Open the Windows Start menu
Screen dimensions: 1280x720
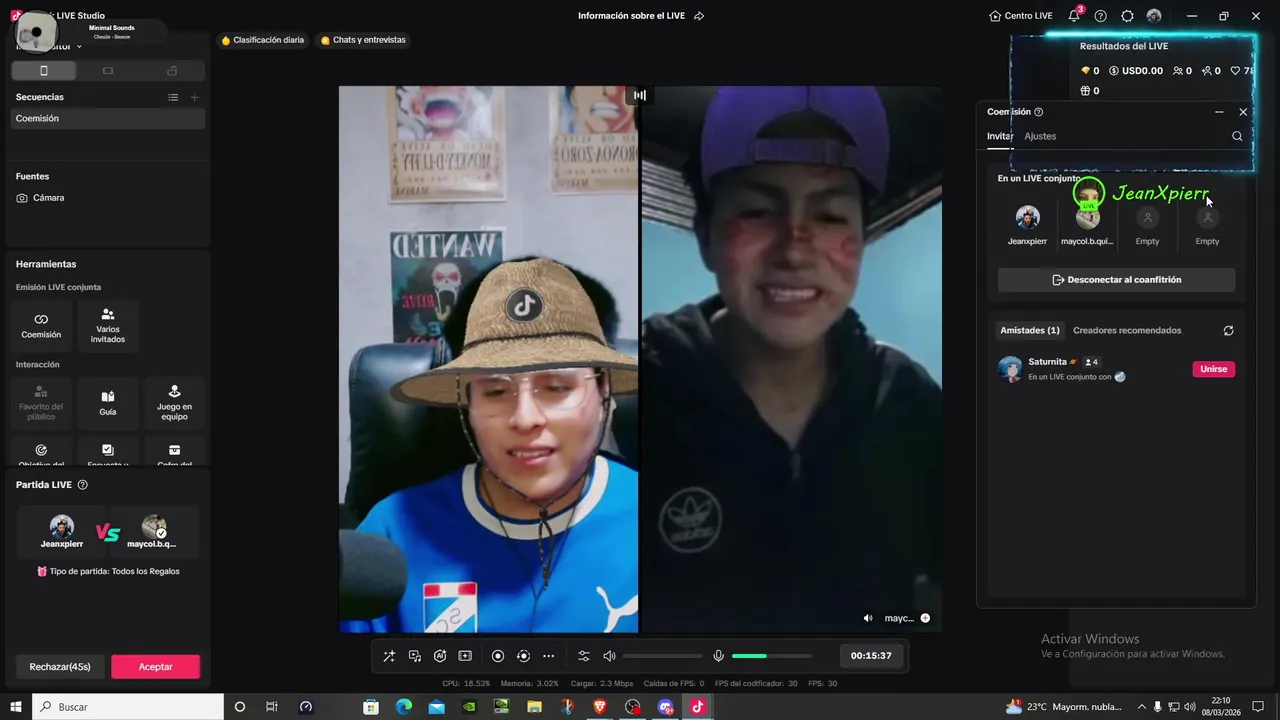tap(15, 707)
